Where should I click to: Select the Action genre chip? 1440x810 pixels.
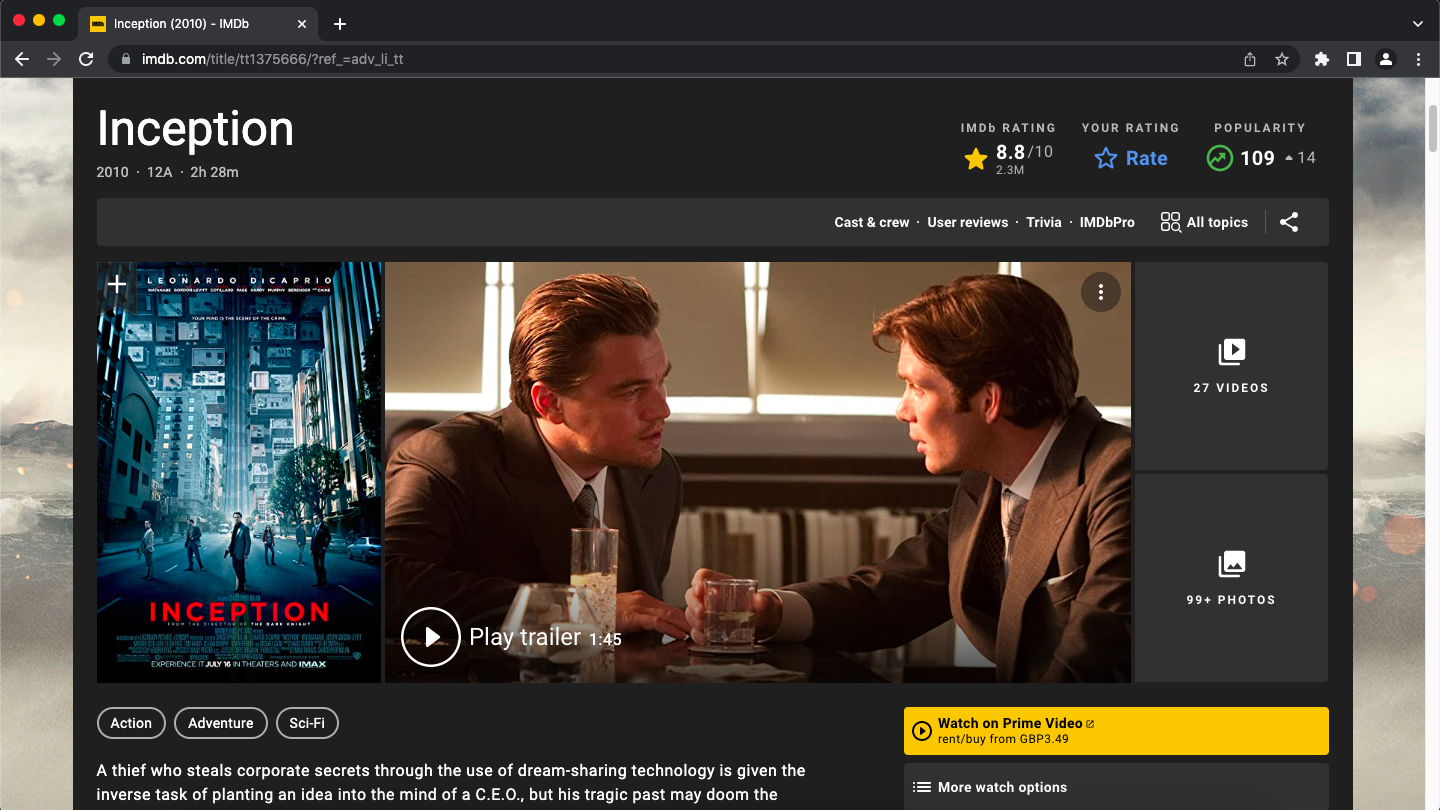click(x=131, y=723)
